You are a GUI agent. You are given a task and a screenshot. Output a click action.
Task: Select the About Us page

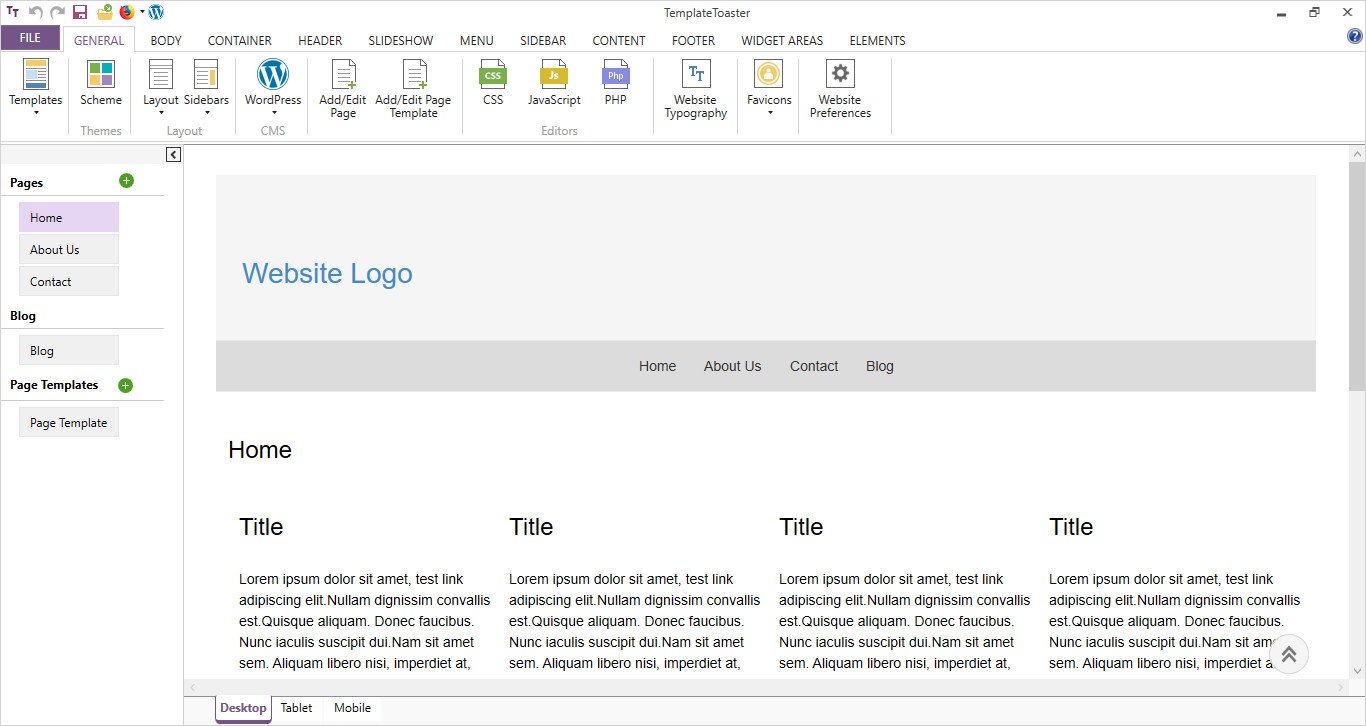point(68,250)
